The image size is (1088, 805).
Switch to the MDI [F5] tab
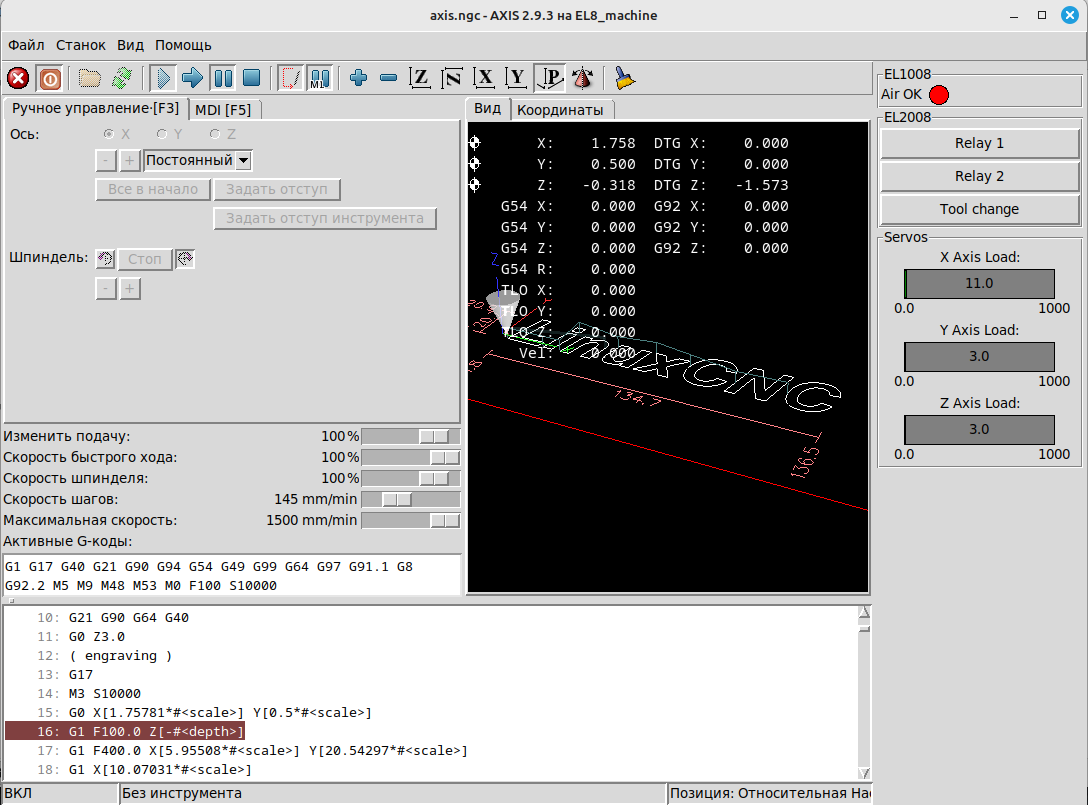coord(223,109)
